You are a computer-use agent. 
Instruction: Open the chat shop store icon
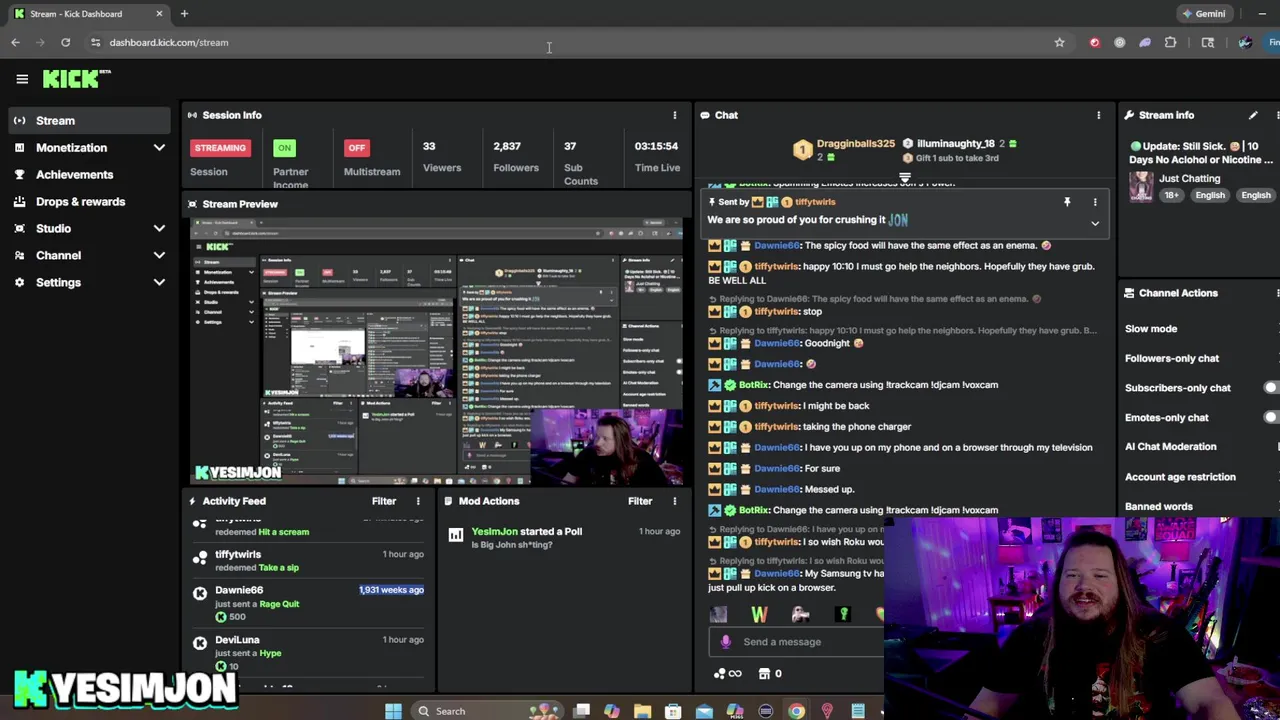pos(764,674)
